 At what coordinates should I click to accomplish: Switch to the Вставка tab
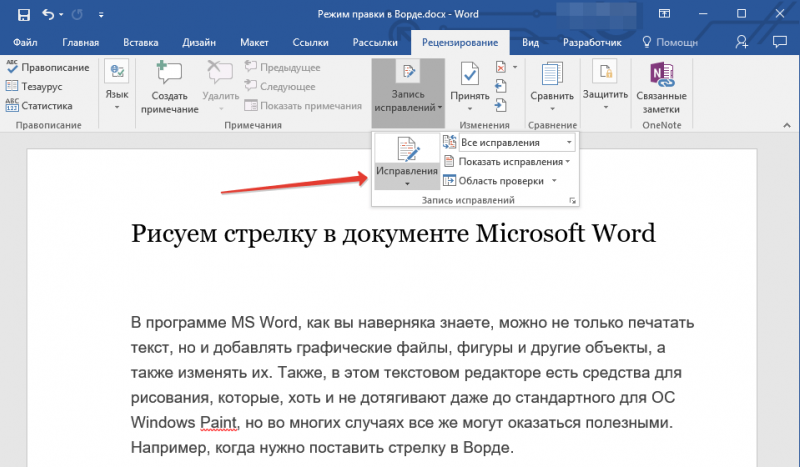click(141, 42)
